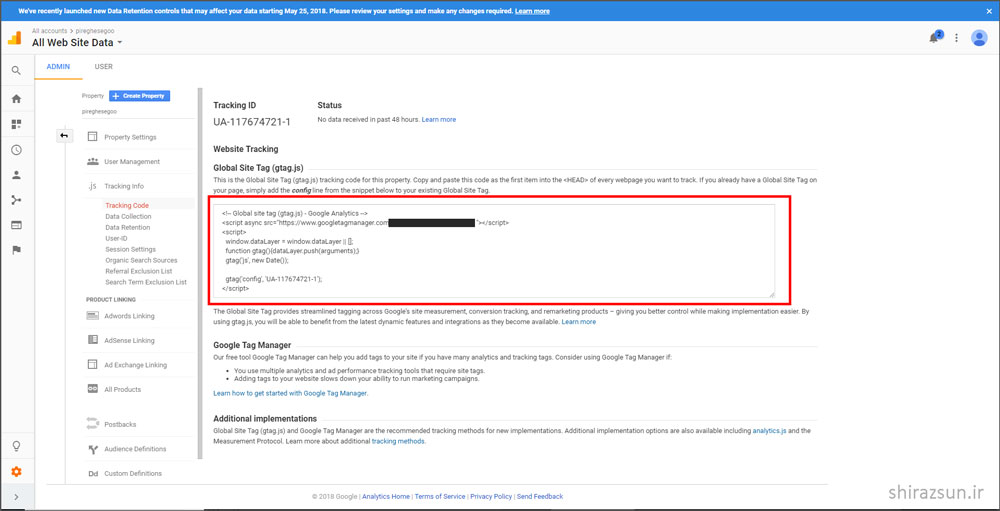Click the Adwords Linking icon
The width and height of the screenshot is (1000, 511).
[x=92, y=316]
